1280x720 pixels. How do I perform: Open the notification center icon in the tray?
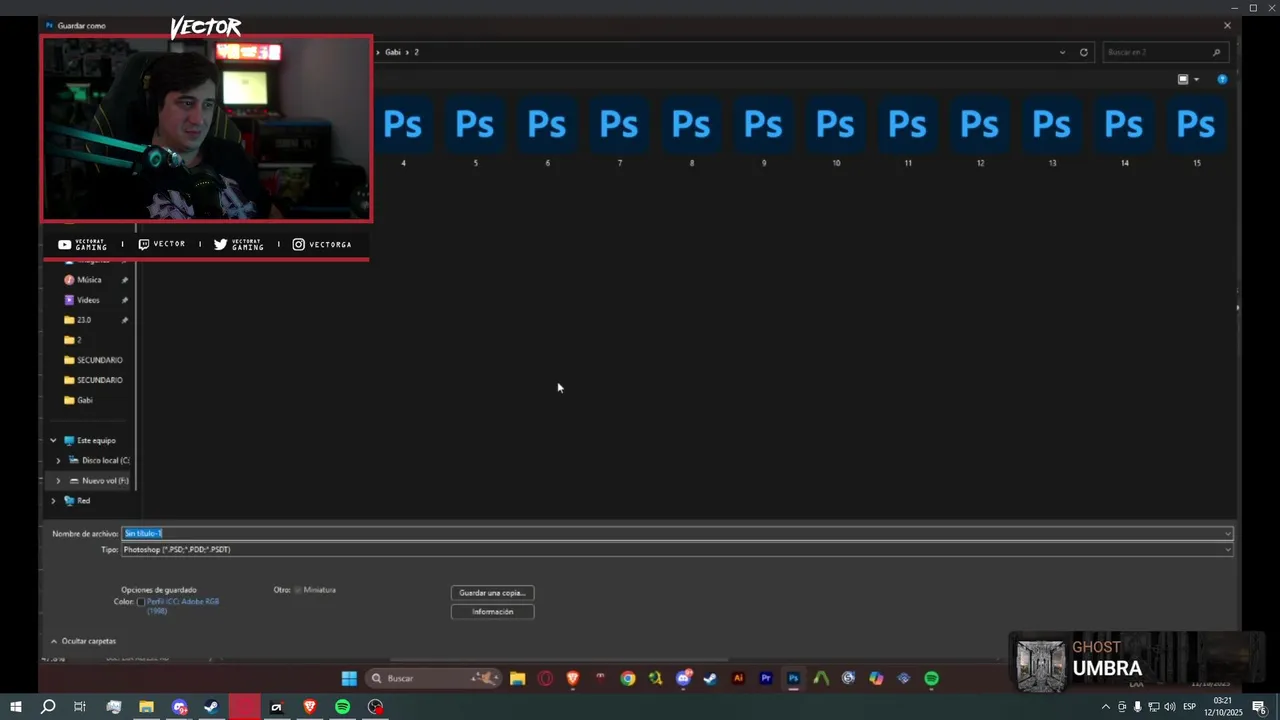[x=1259, y=707]
